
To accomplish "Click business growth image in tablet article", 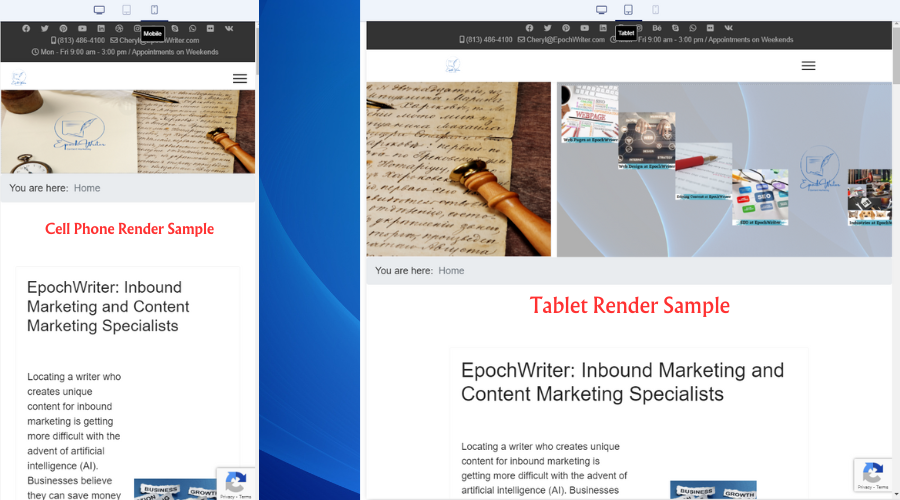I will coord(713,490).
